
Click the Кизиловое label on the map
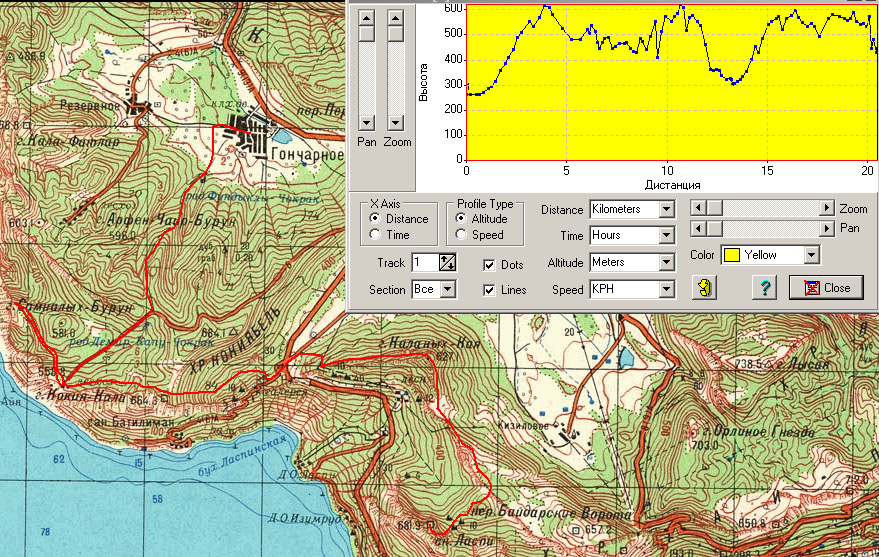pyautogui.click(x=523, y=426)
